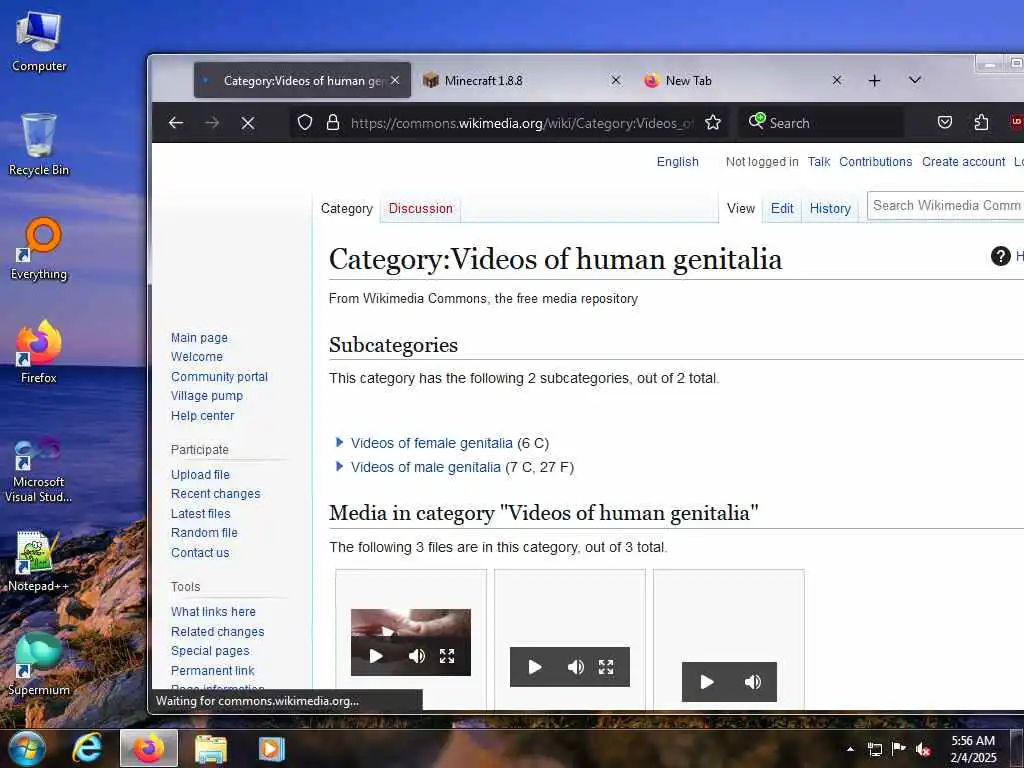Open the Extensions puzzle icon
1024x768 pixels.
pos(981,123)
